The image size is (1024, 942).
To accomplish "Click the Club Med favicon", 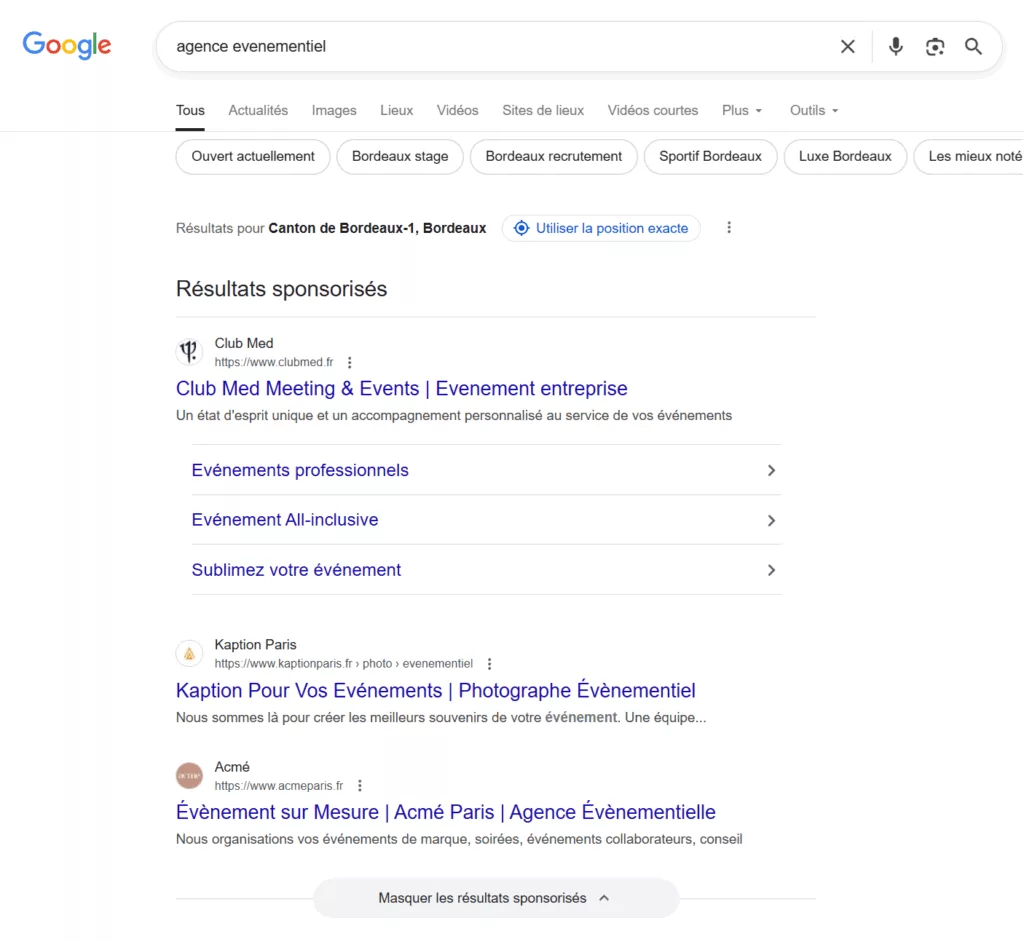I will (189, 351).
